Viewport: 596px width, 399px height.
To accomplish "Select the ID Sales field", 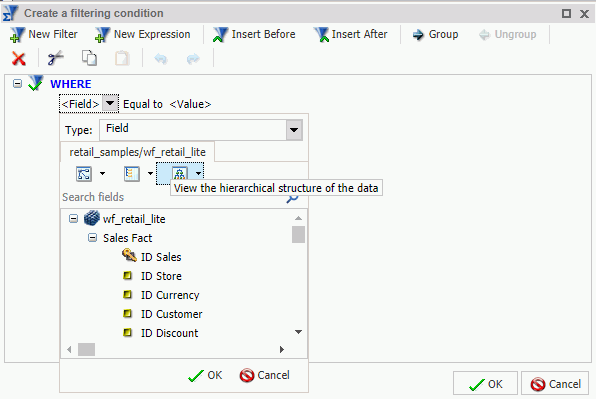I will point(161,257).
